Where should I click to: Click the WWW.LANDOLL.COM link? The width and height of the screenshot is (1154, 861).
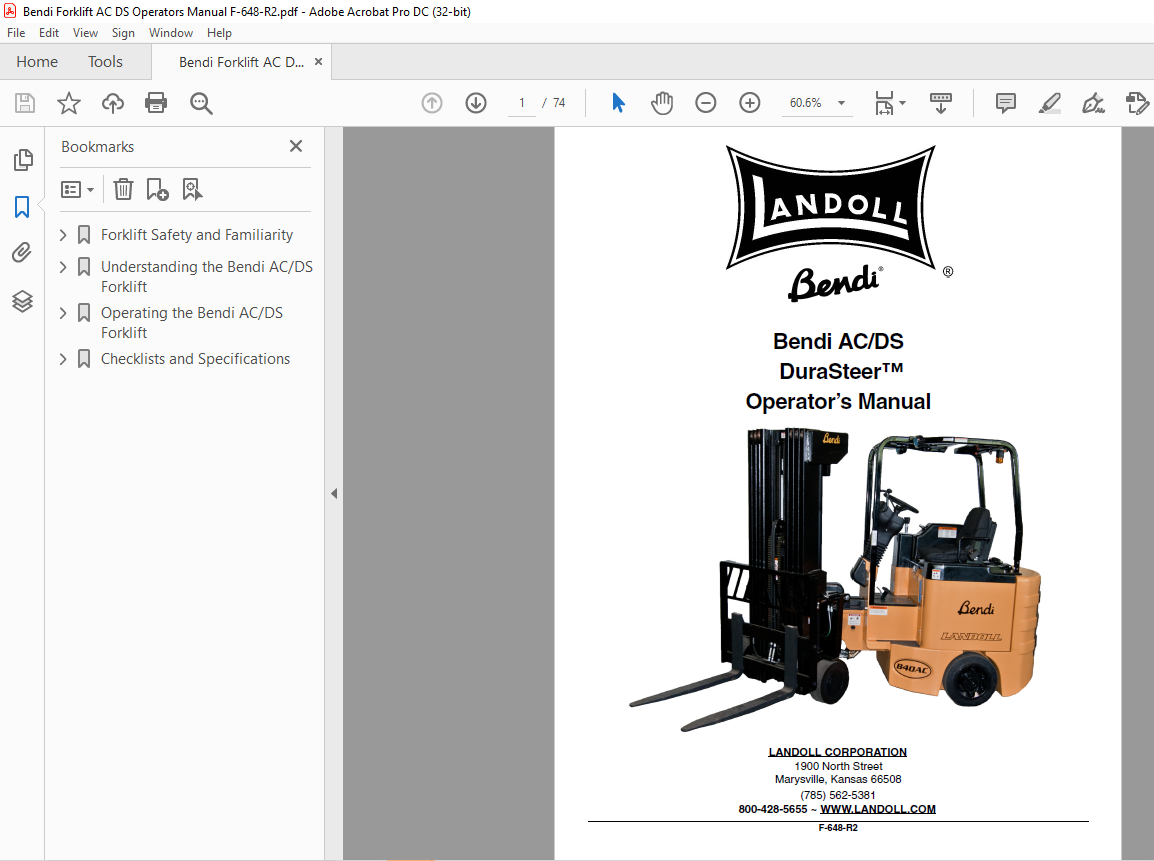click(878, 809)
